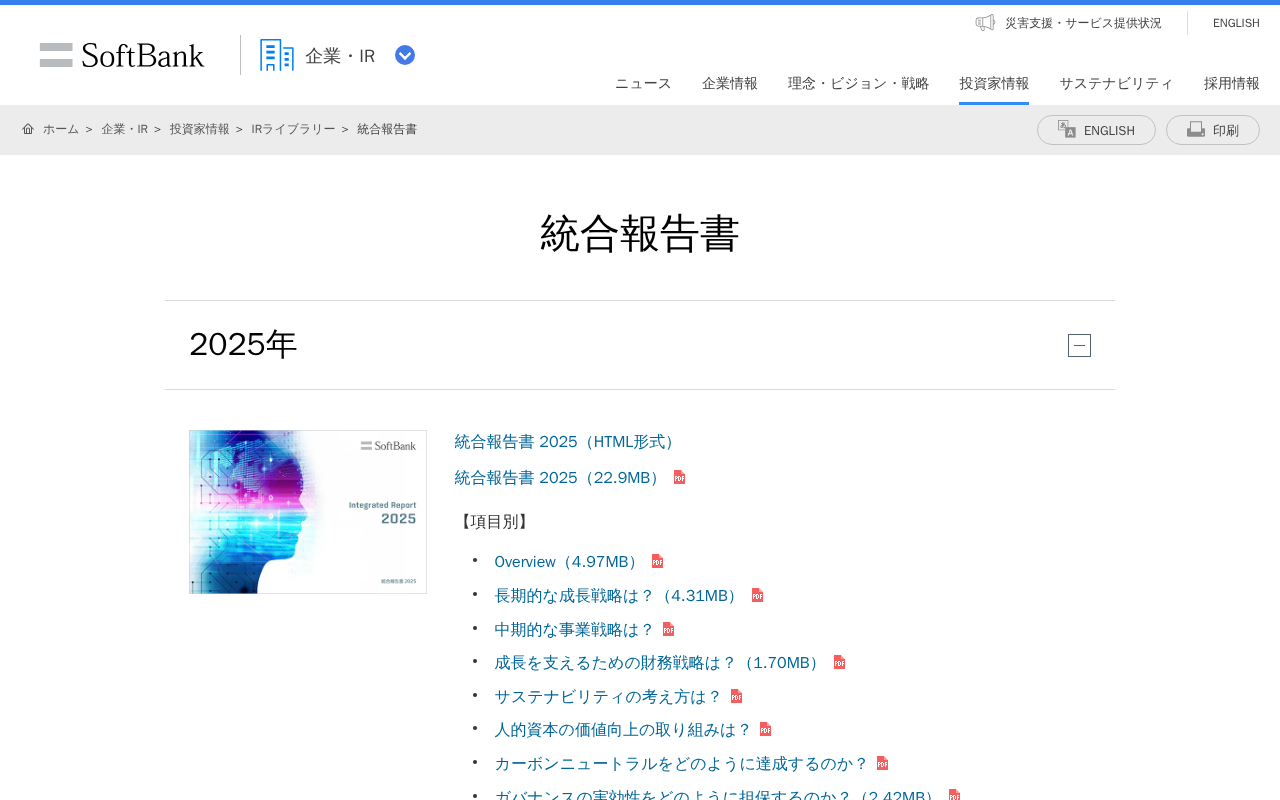The width and height of the screenshot is (1280, 800).
Task: Go to 企業・IR breadcrumb link
Action: pyautogui.click(x=124, y=129)
